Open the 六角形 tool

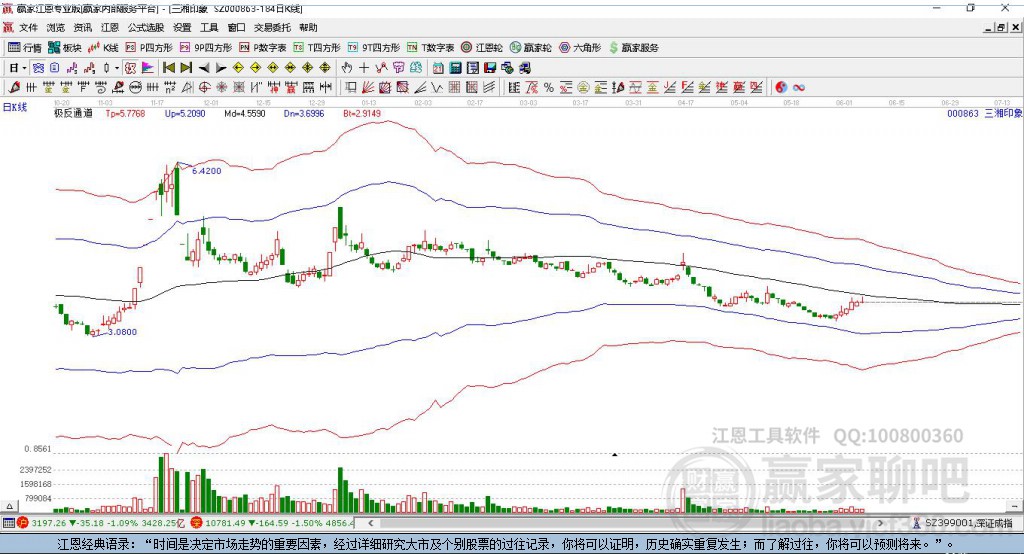[580, 48]
